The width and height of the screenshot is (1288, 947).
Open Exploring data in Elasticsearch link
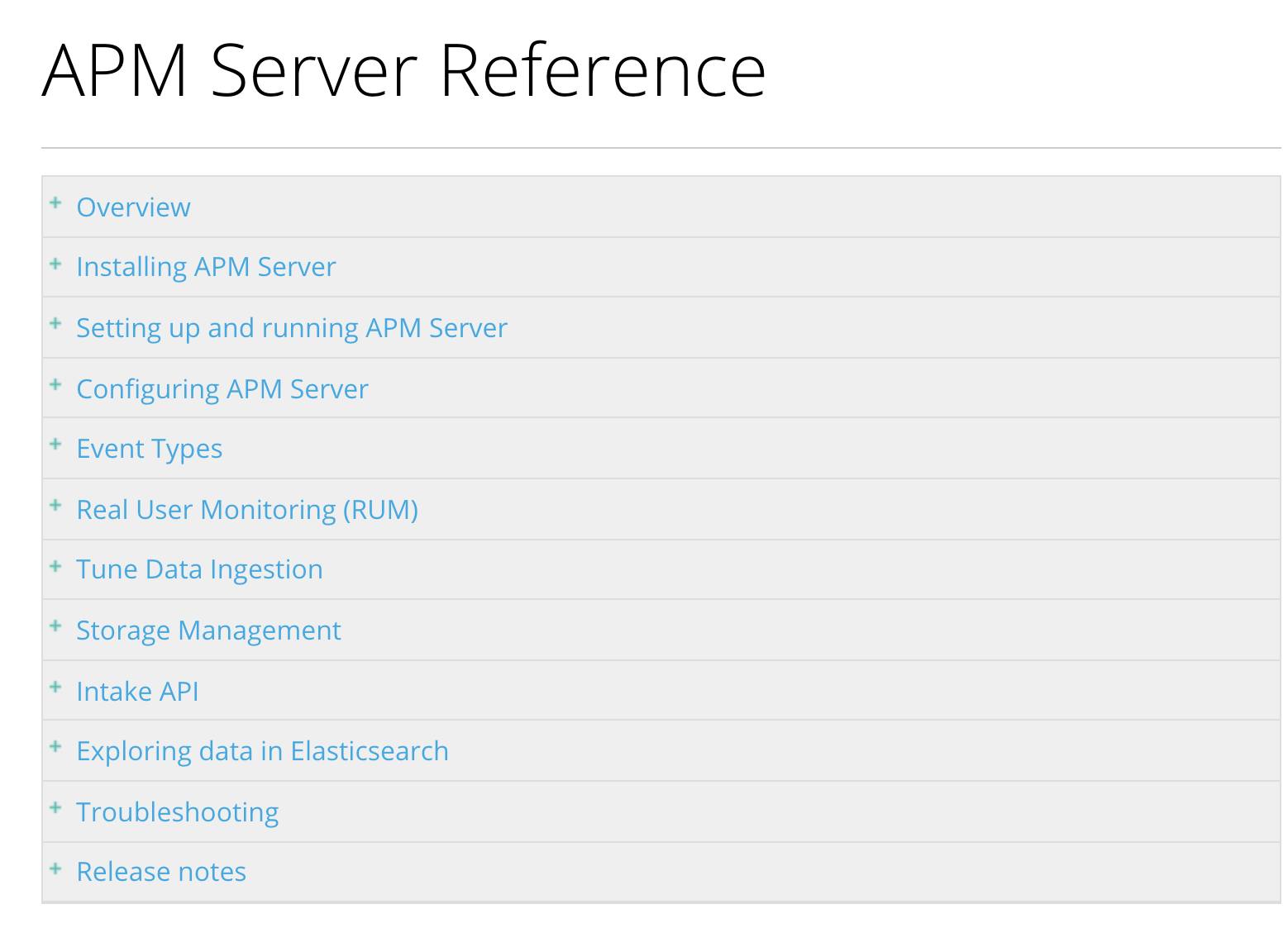(262, 751)
